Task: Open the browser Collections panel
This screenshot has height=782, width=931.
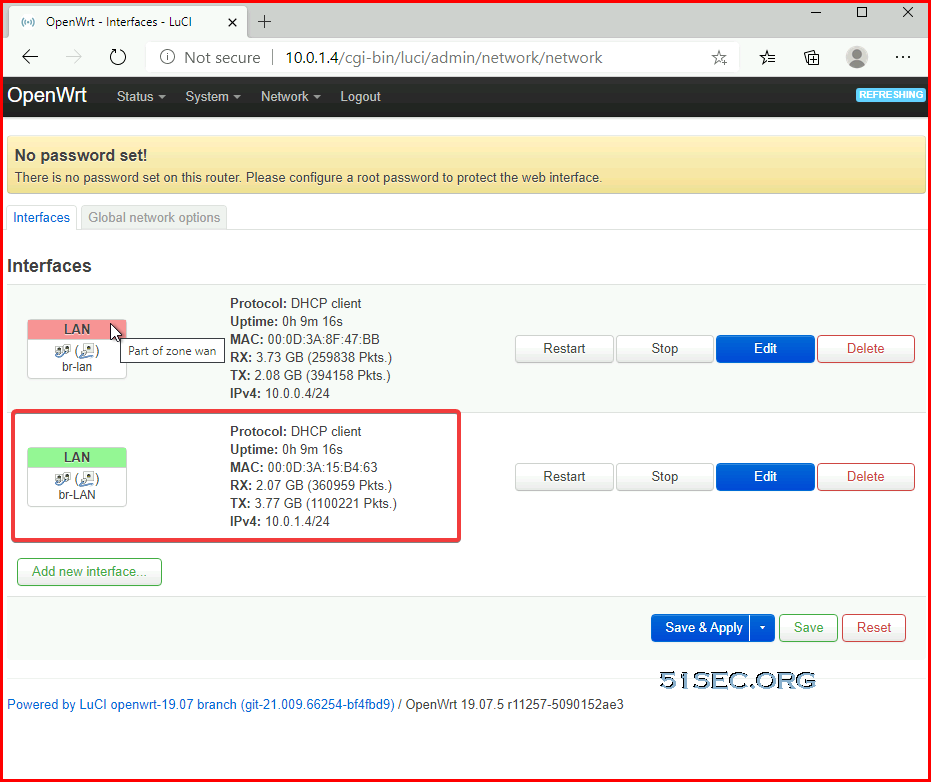Action: point(812,58)
